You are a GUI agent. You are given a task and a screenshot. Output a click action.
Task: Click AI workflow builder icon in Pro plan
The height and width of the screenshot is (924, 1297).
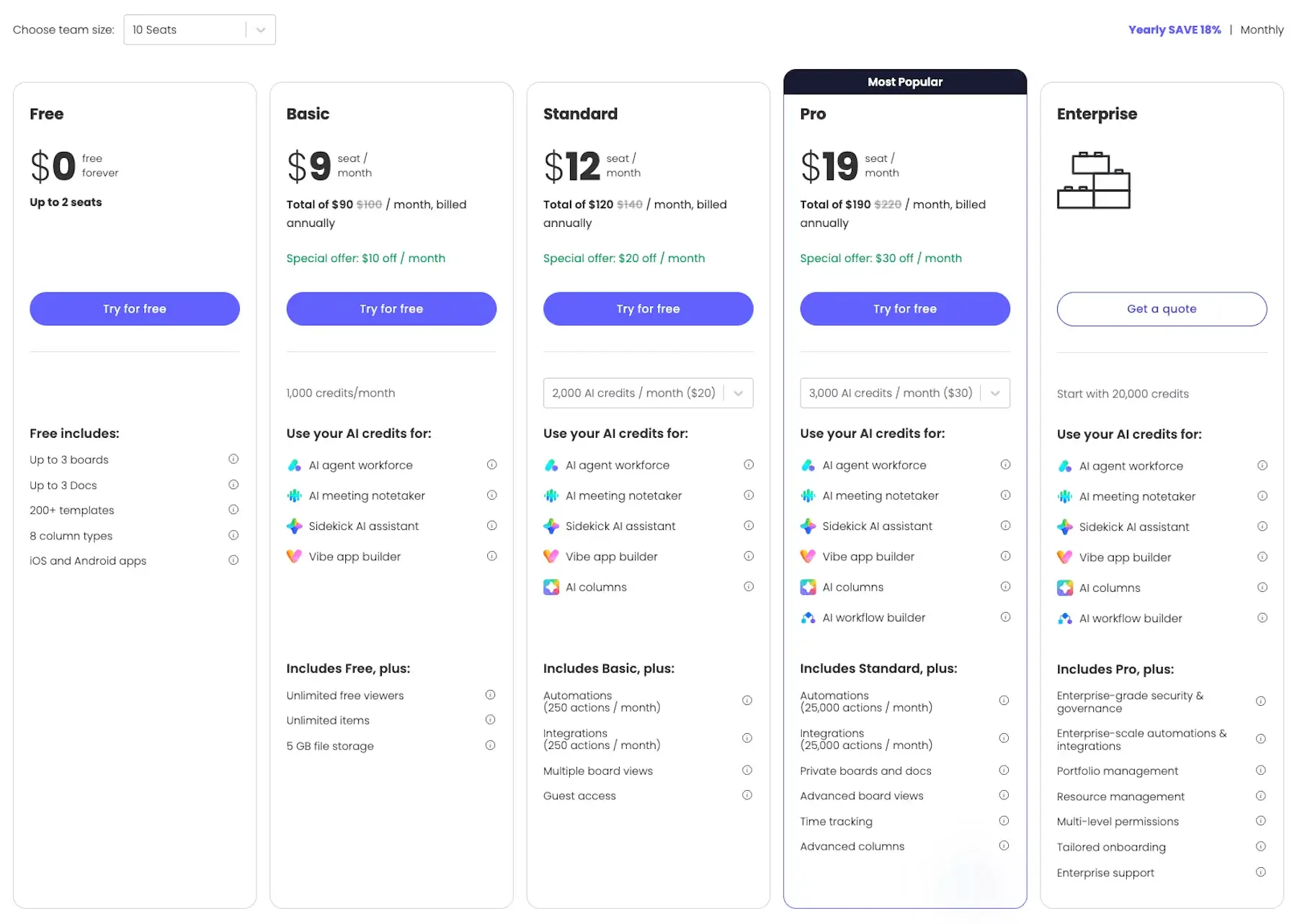[x=808, y=617]
